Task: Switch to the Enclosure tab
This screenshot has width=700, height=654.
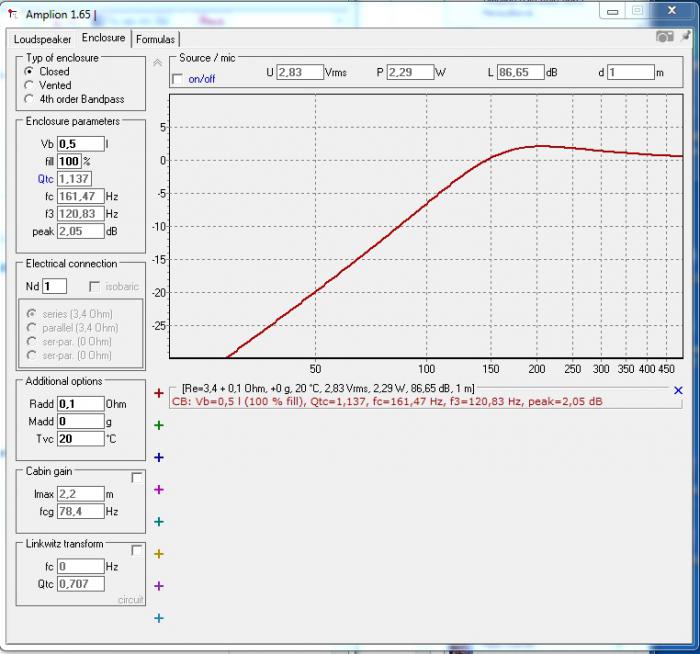Action: pyautogui.click(x=104, y=38)
